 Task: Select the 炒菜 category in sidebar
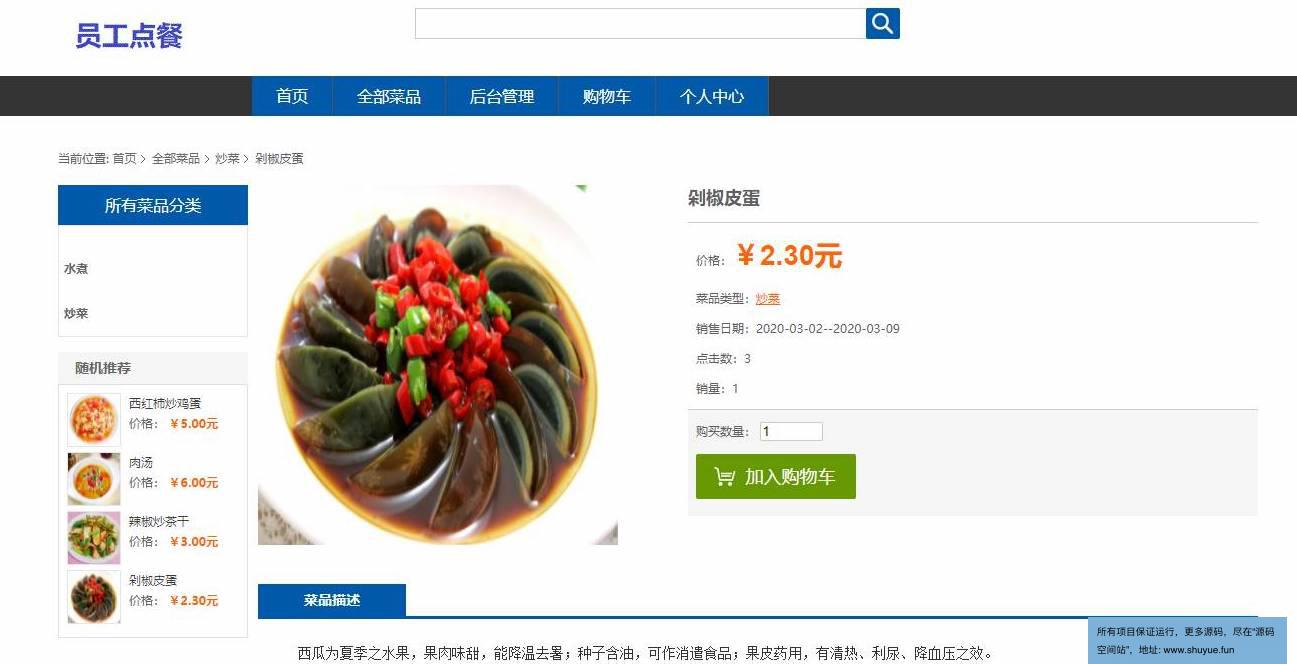tap(76, 313)
